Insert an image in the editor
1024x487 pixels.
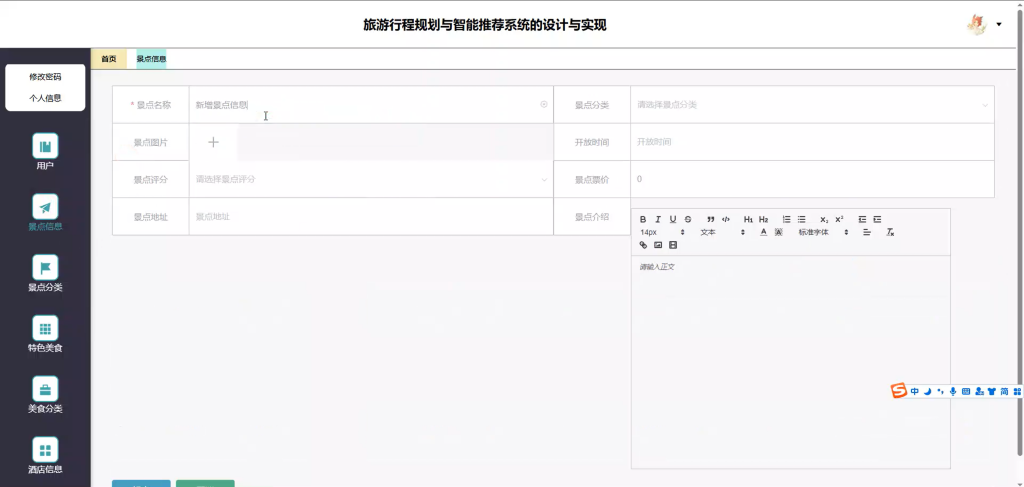coord(658,245)
